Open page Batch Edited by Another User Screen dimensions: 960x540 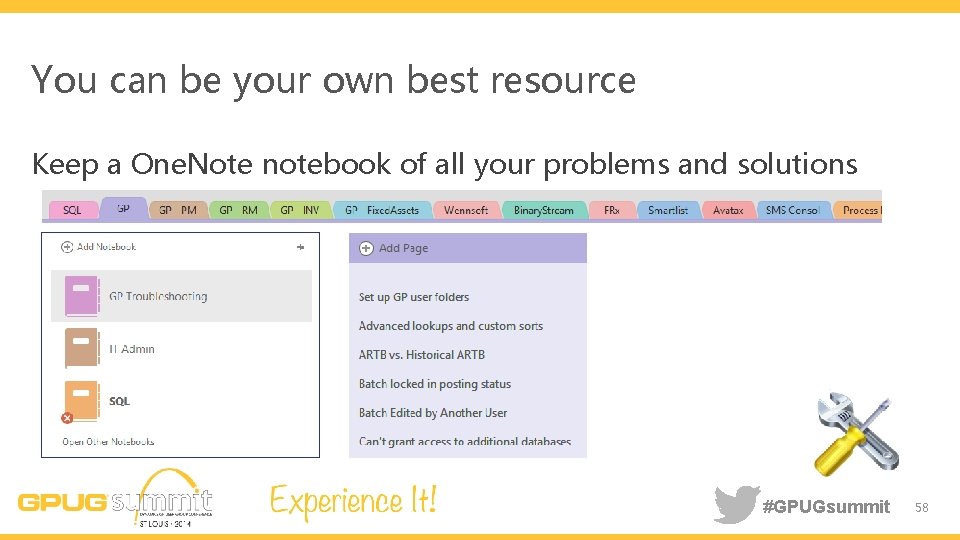coord(433,413)
